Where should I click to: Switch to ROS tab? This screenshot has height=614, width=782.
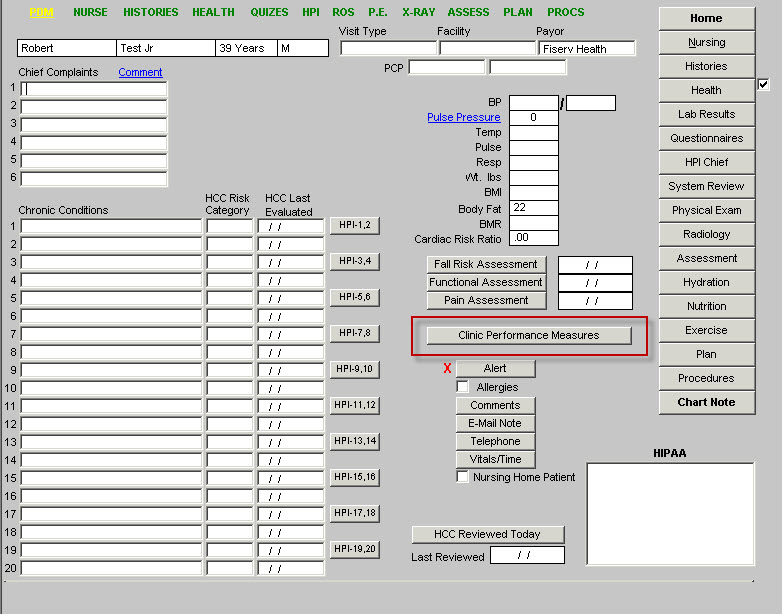coord(343,12)
